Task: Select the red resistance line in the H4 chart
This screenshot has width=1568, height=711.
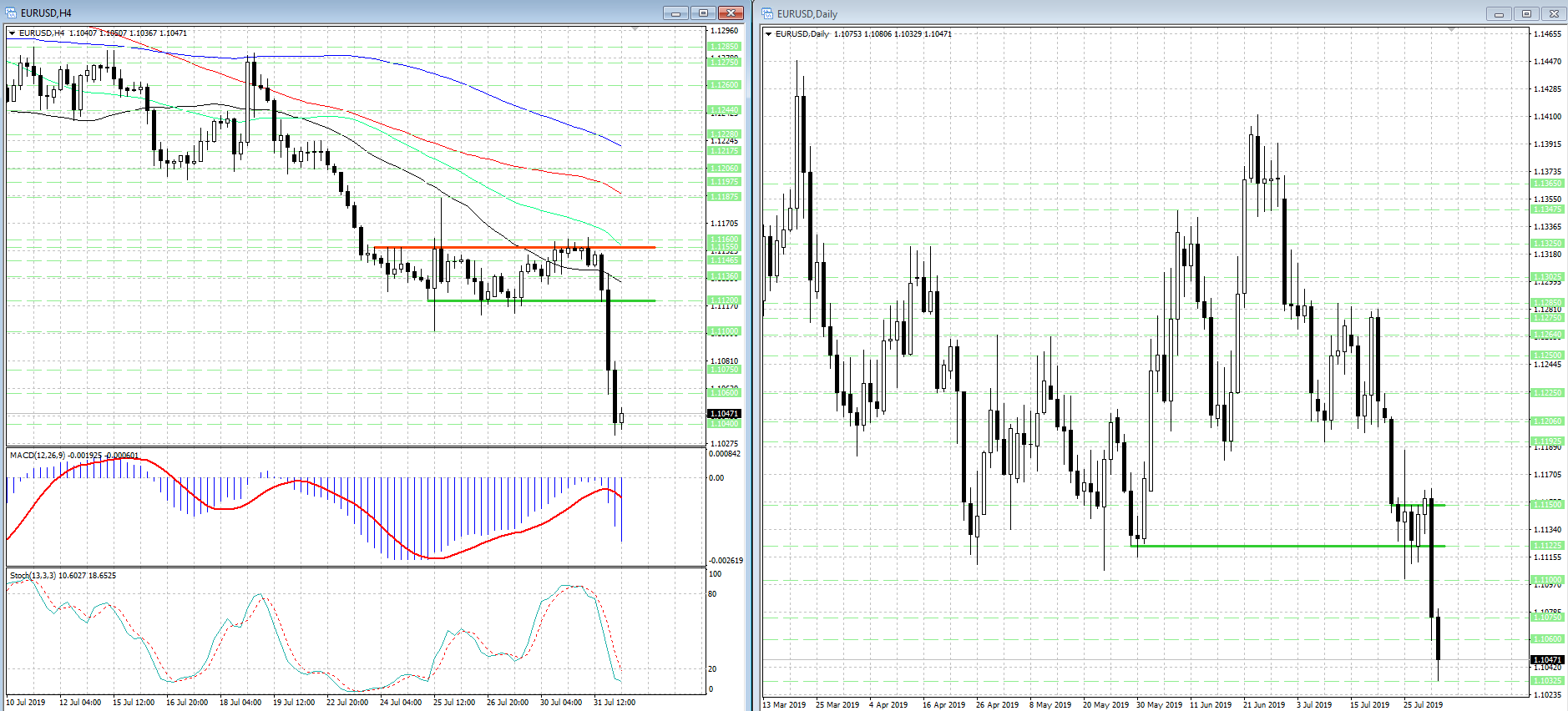Action: (513, 247)
